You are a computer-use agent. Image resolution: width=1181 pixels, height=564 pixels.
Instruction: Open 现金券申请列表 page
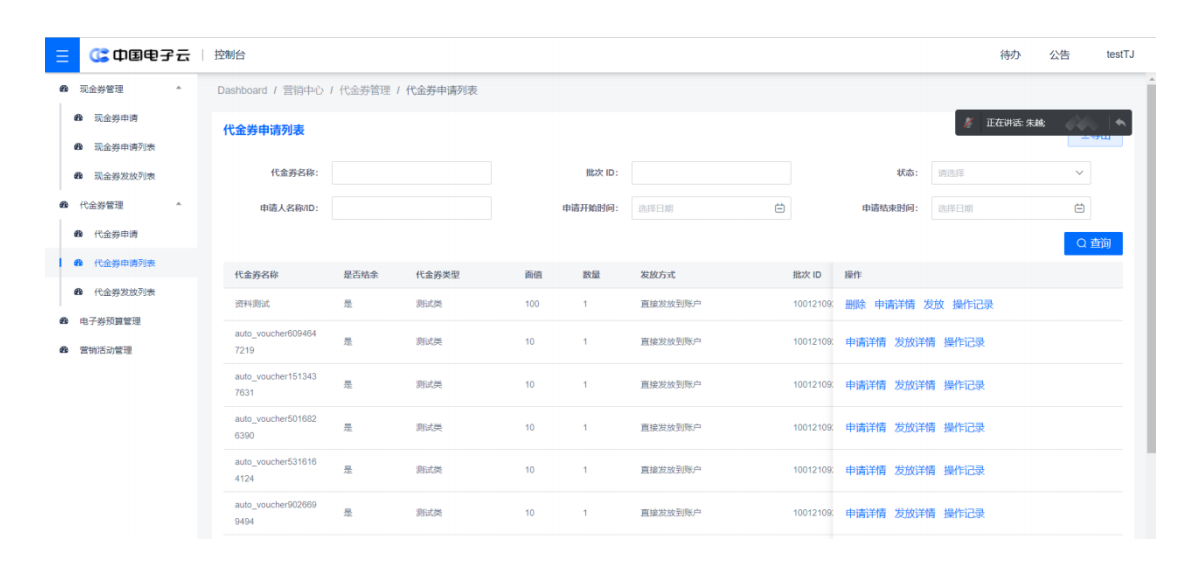[124, 147]
